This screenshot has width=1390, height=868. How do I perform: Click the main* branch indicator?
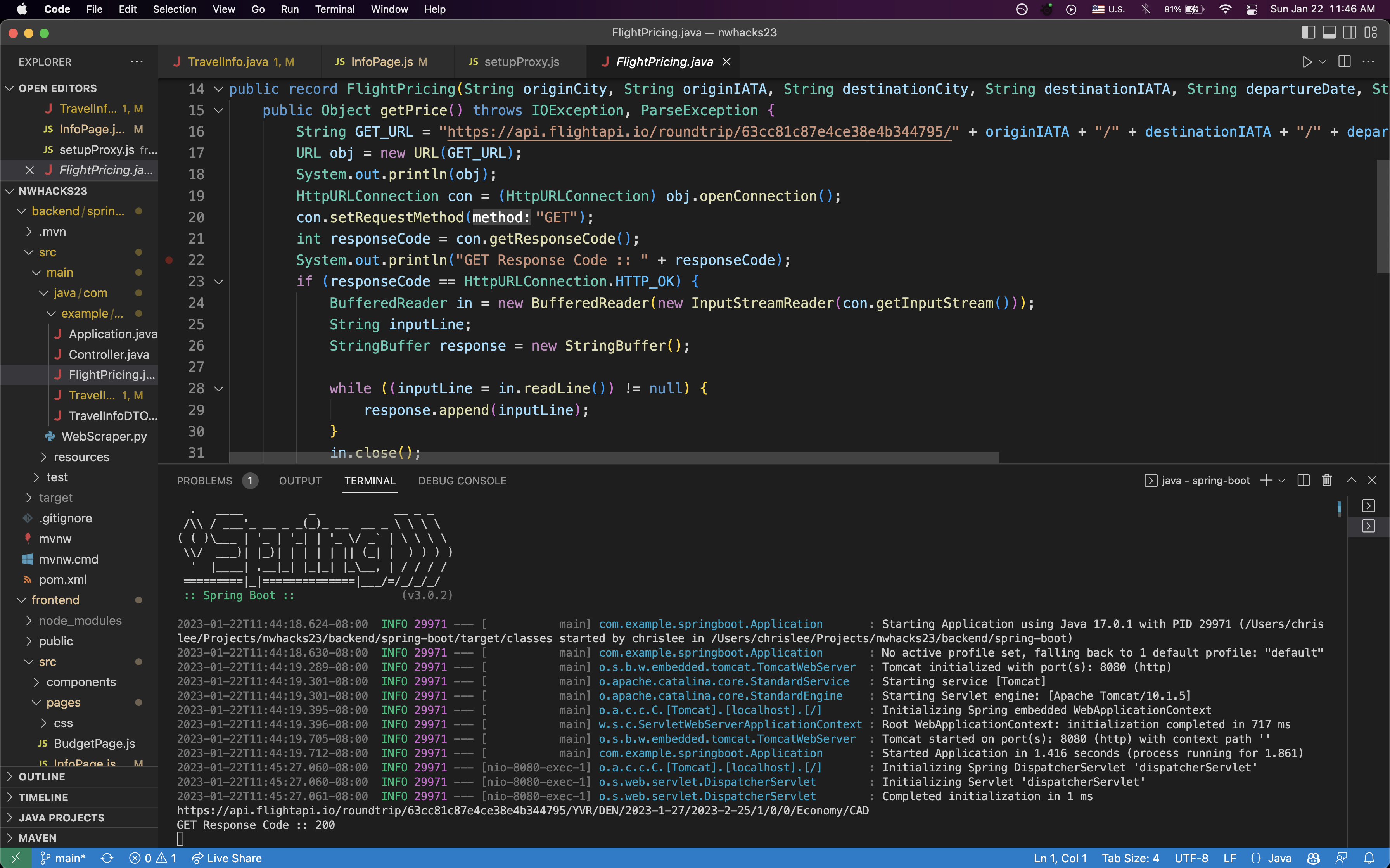coord(63,858)
